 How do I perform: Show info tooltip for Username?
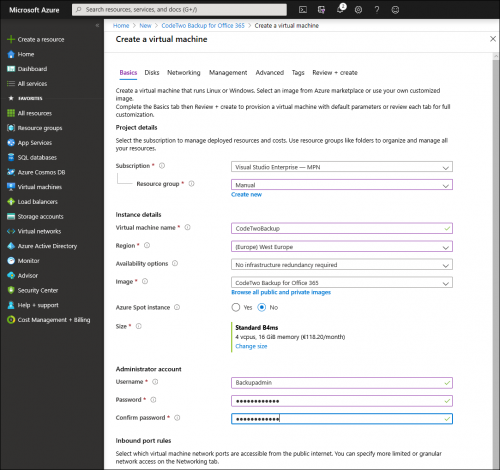155,382
